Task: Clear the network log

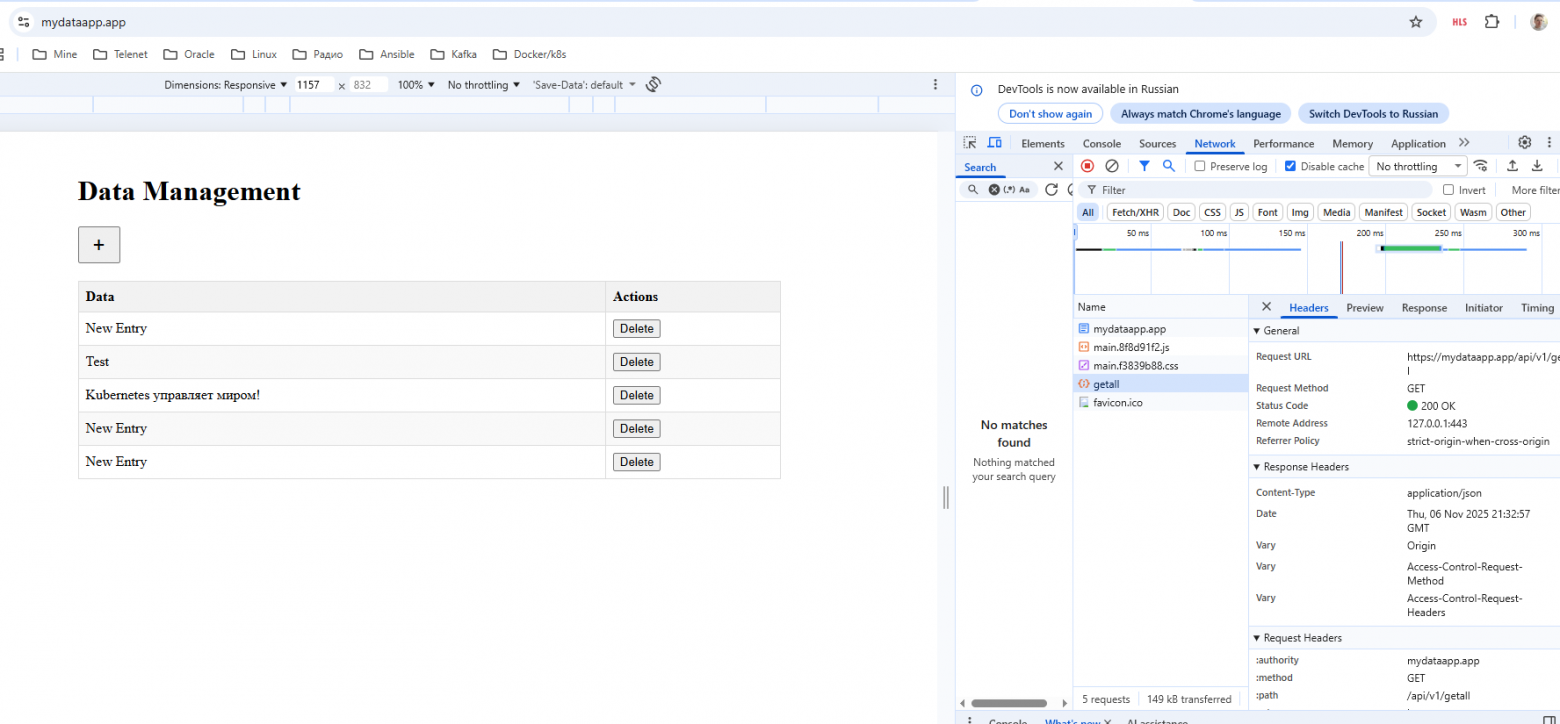Action: coord(1111,166)
